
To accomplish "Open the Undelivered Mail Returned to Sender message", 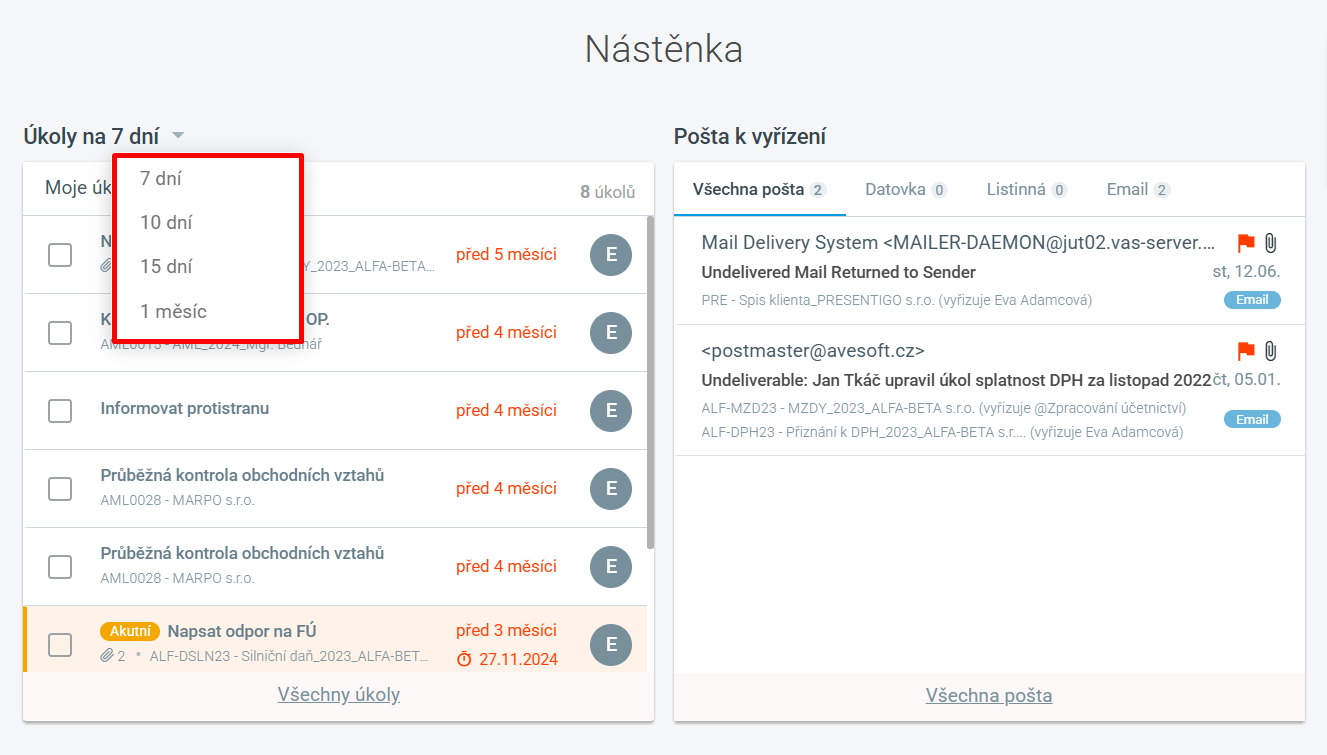I will coord(838,272).
